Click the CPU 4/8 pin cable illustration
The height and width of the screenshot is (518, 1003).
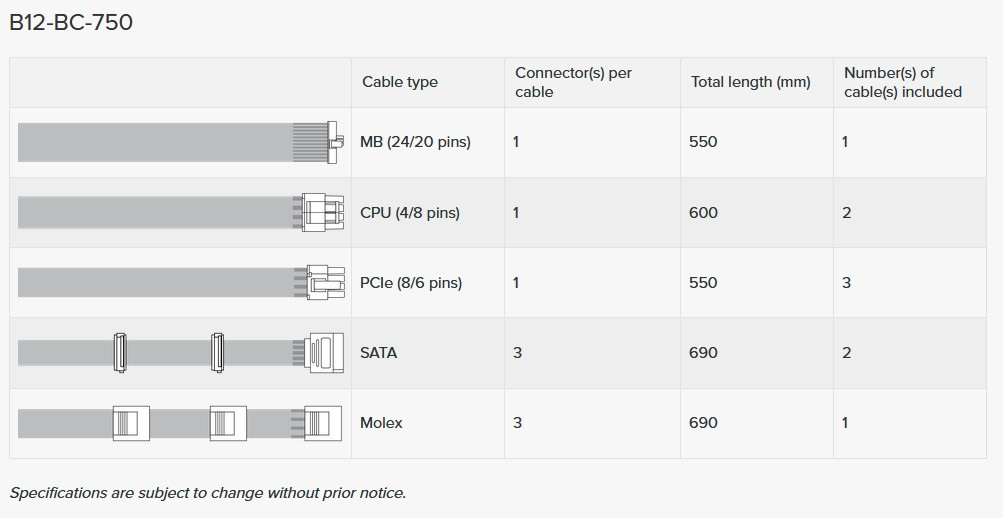(180, 212)
